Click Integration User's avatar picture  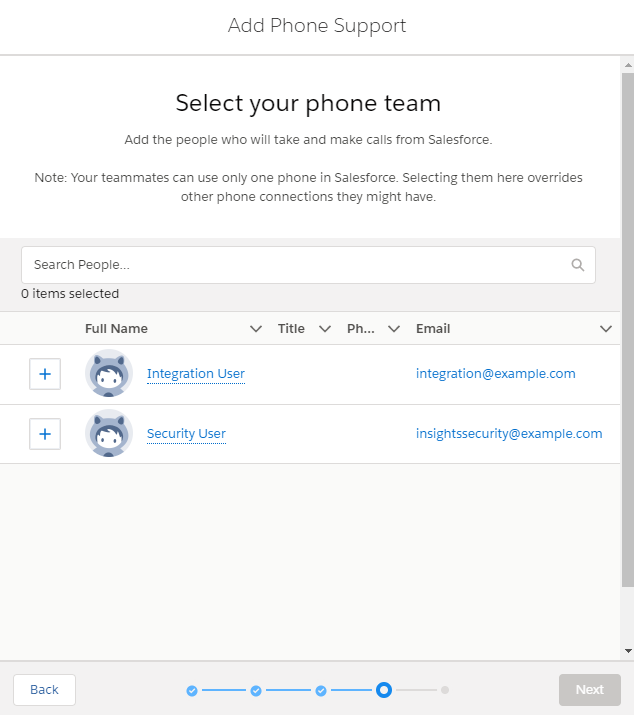tap(109, 373)
